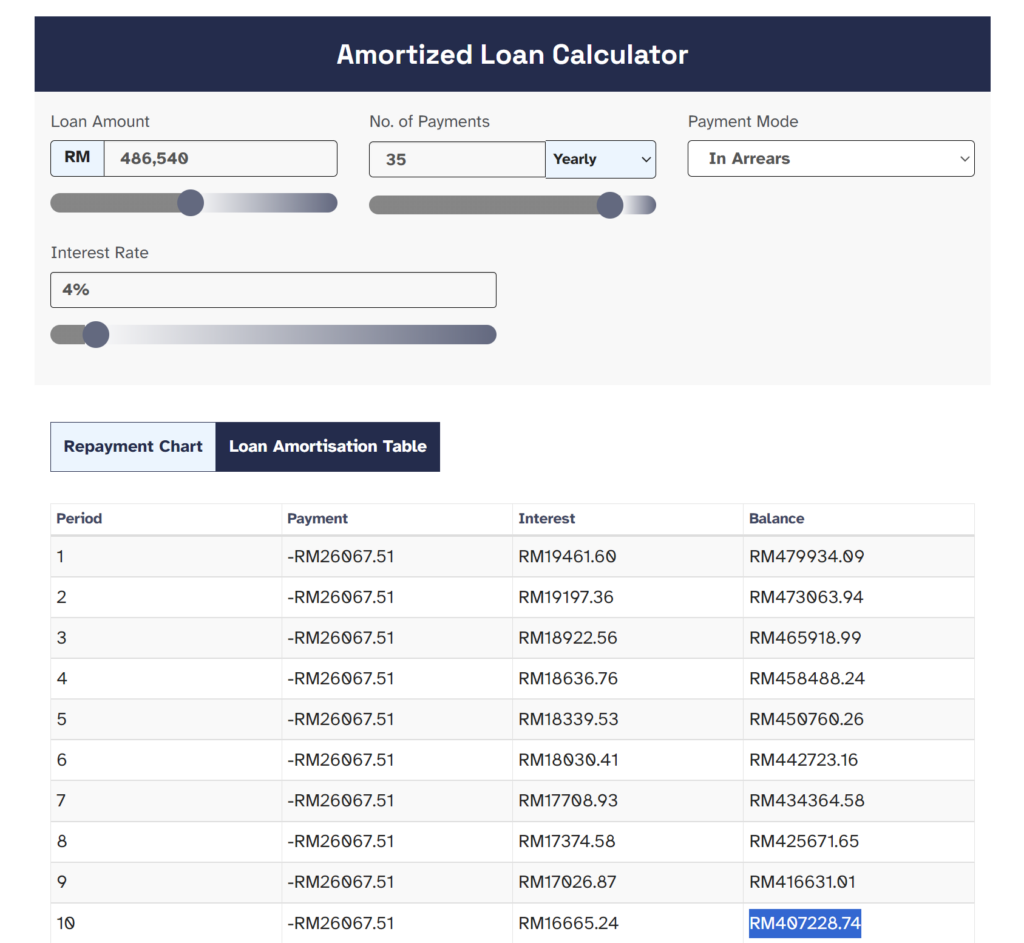This screenshot has width=1024, height=943.
Task: Click the No. of Payments slider handle
Action: tap(610, 205)
